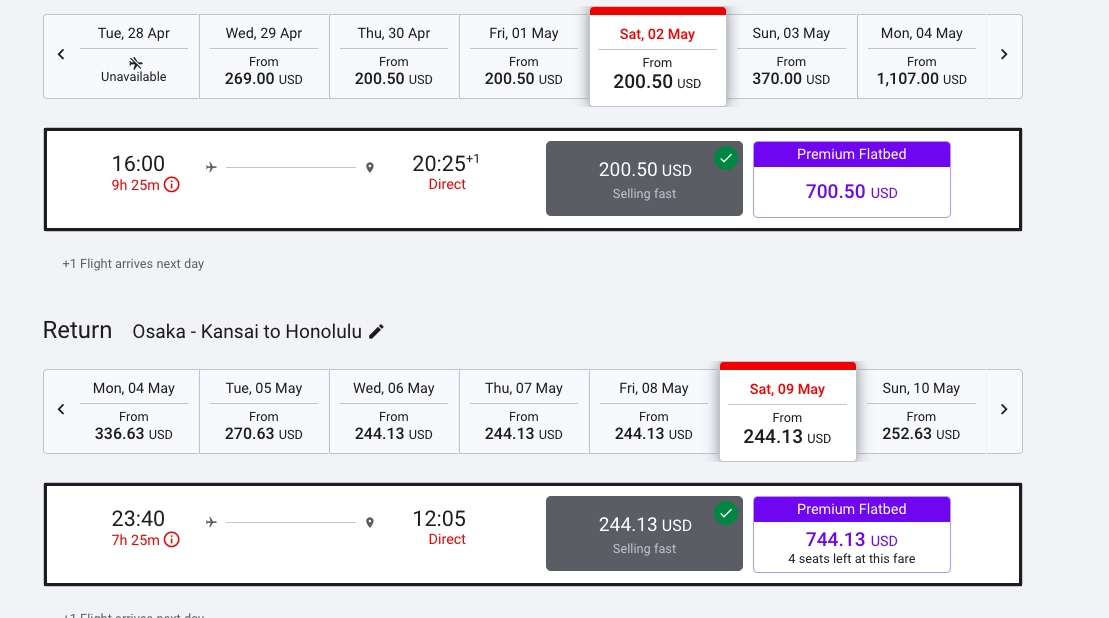Select Sun, 03 May departure date tab
Screen dimensions: 1109x618
[791, 57]
